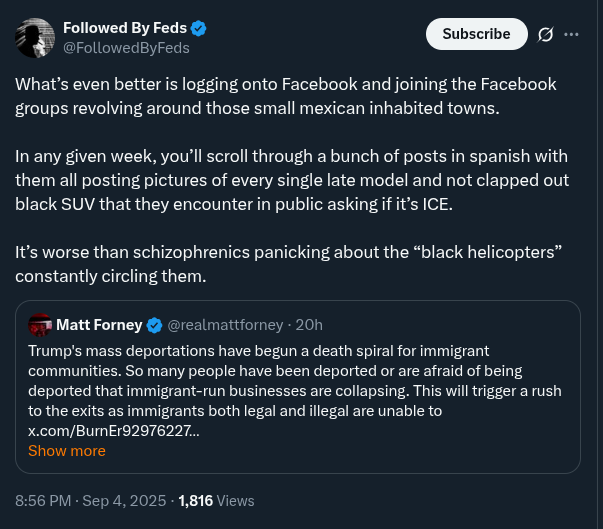Select the Matt Forney name in the quote
Screen dimensions: 603x529
tap(99, 325)
